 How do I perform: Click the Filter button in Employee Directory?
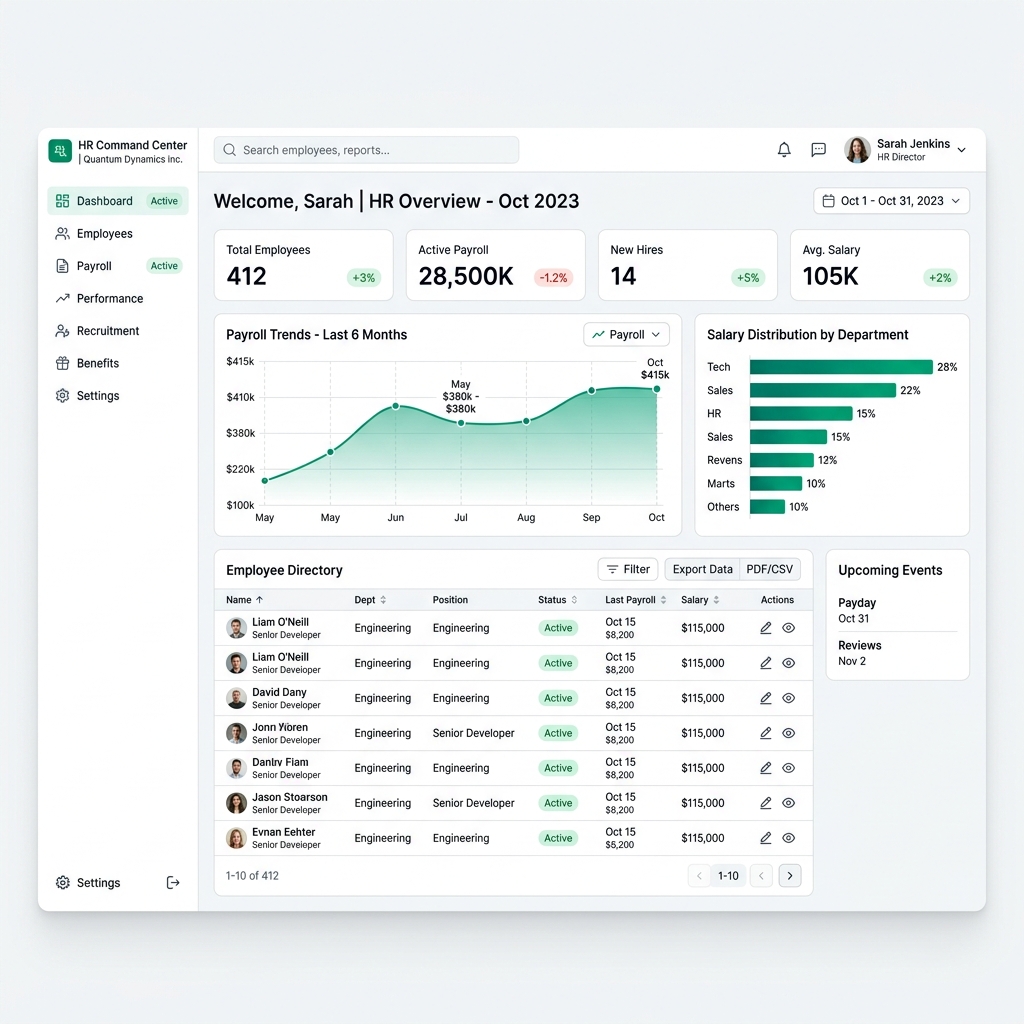628,569
